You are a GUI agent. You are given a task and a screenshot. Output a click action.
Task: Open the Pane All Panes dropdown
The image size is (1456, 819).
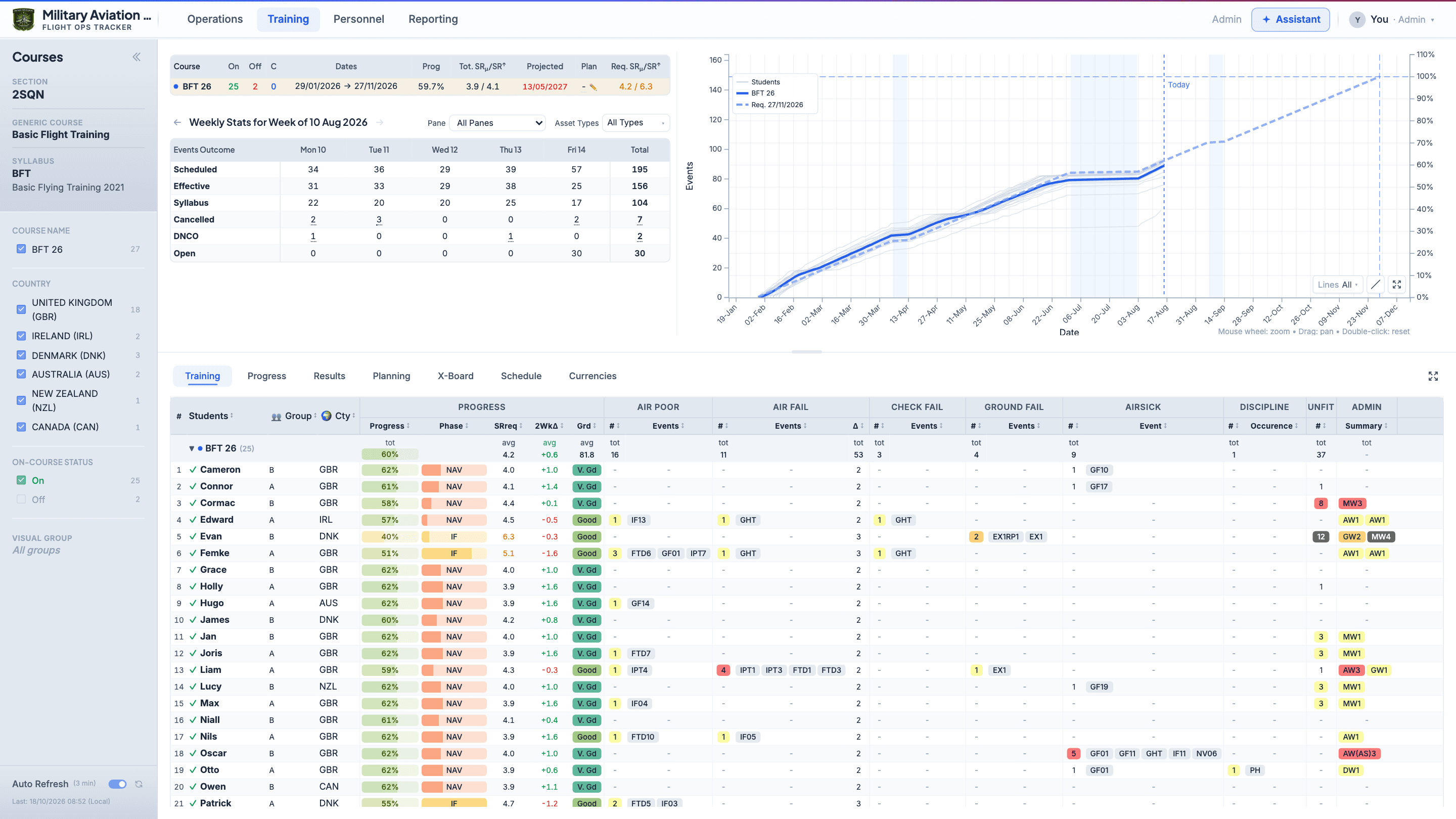(x=497, y=123)
